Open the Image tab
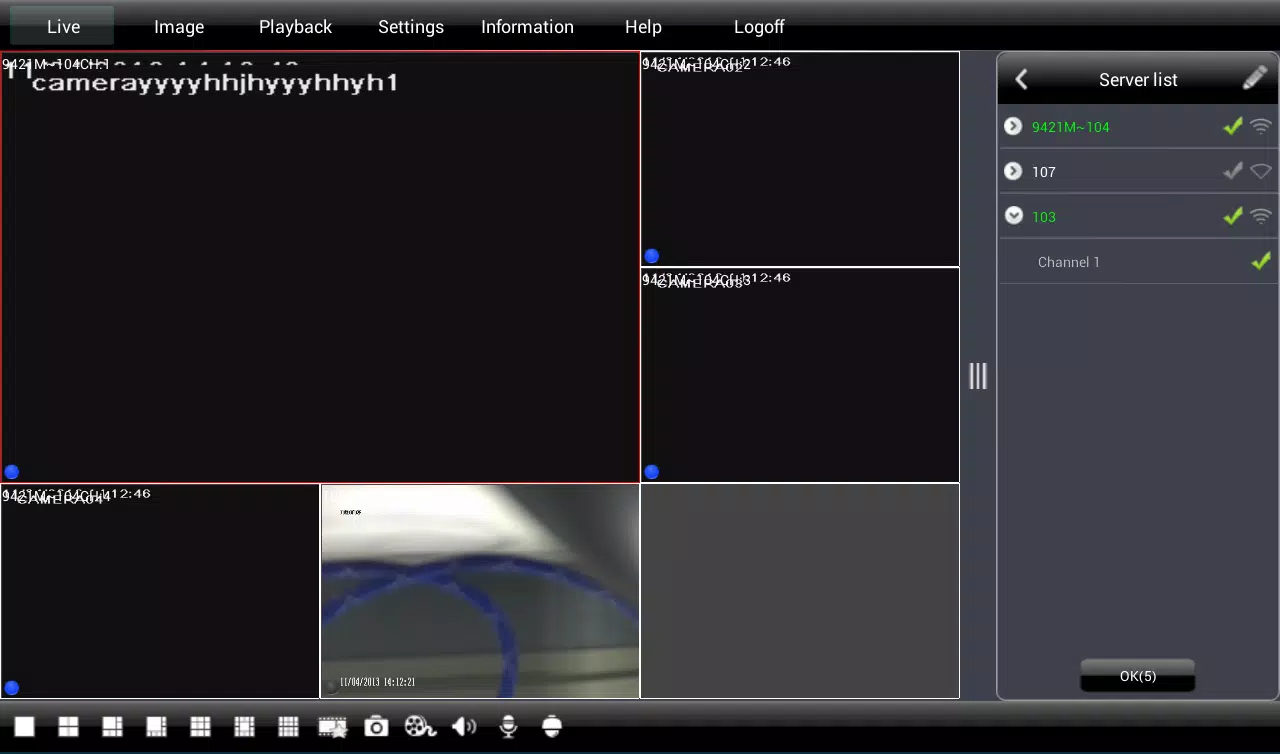The width and height of the screenshot is (1280, 754). [179, 27]
